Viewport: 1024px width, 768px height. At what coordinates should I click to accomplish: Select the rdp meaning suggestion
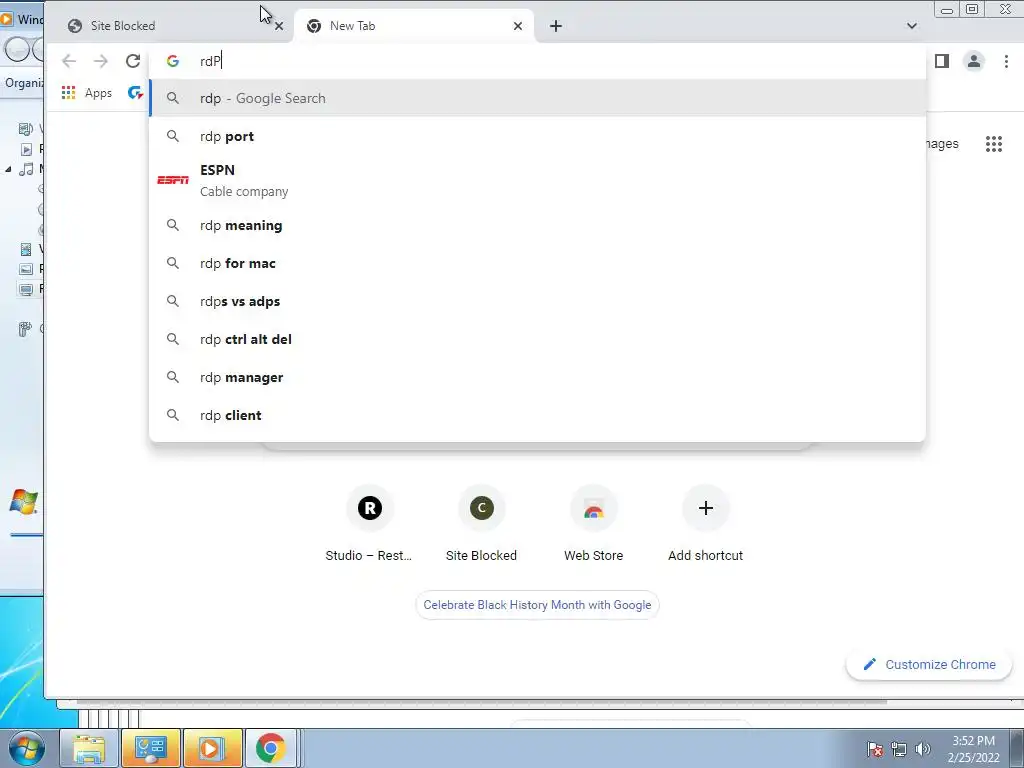[537, 225]
